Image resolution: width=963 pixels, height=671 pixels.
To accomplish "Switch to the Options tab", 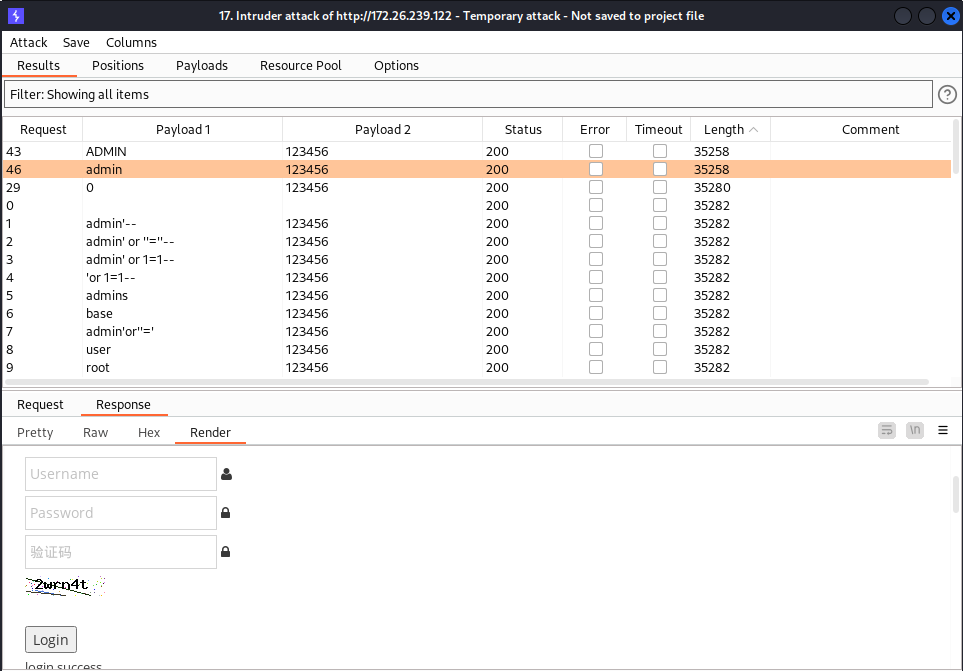I will coord(396,66).
